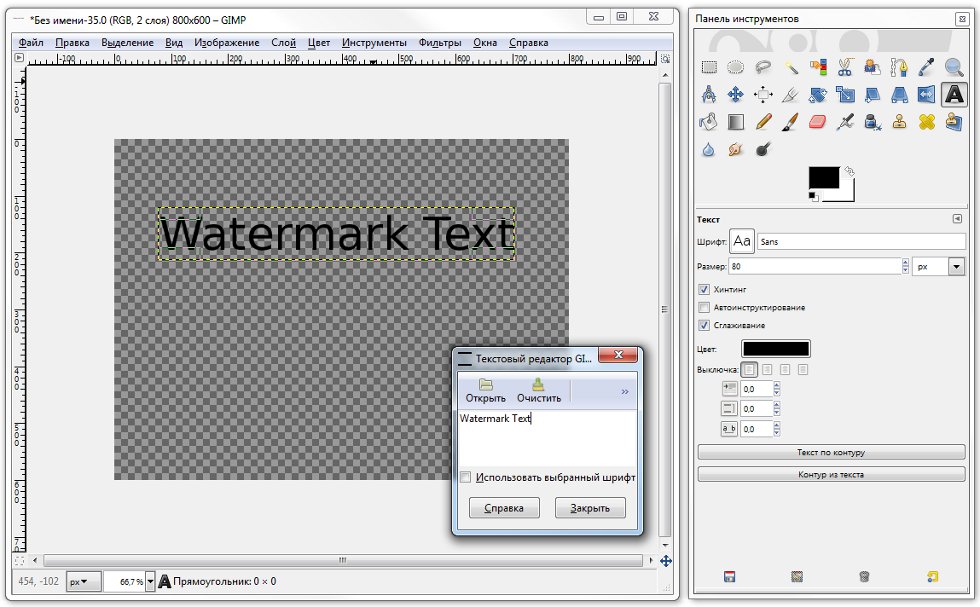Open the Слой menu
Image resolution: width=980 pixels, height=607 pixels.
pyautogui.click(x=283, y=43)
